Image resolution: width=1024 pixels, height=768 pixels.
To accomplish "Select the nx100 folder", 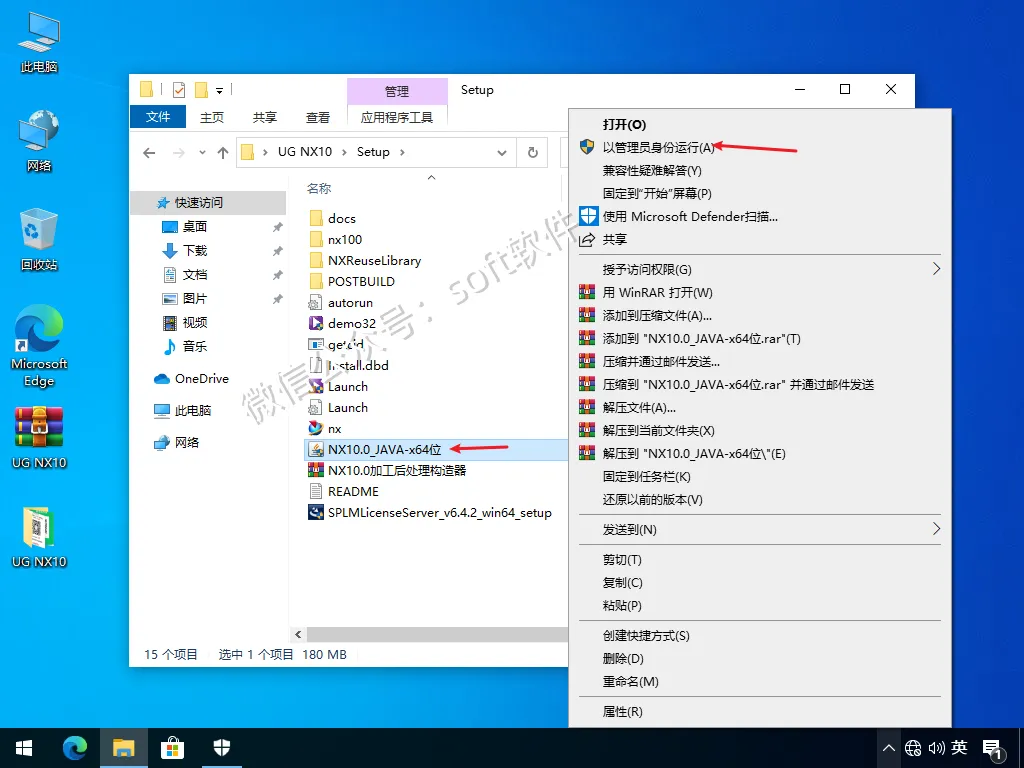I will (345, 239).
